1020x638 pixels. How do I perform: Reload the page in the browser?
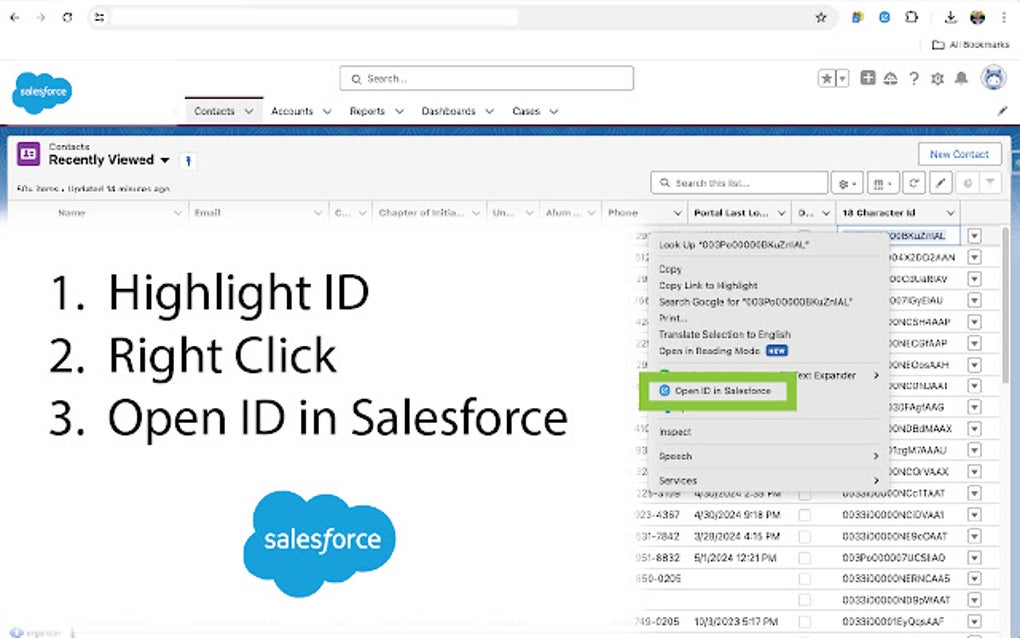pos(67,18)
